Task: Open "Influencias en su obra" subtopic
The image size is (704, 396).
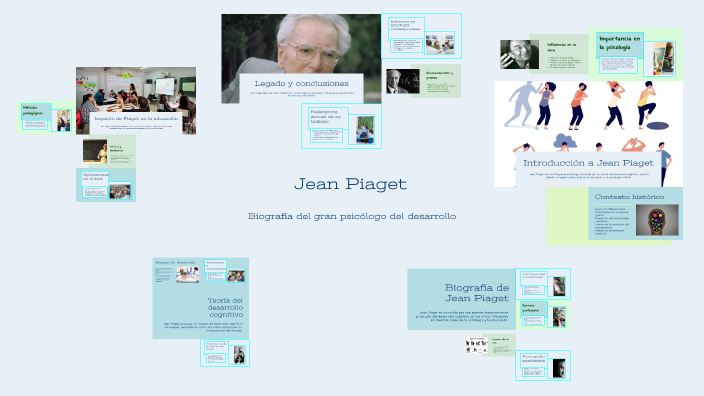Action: coord(562,47)
